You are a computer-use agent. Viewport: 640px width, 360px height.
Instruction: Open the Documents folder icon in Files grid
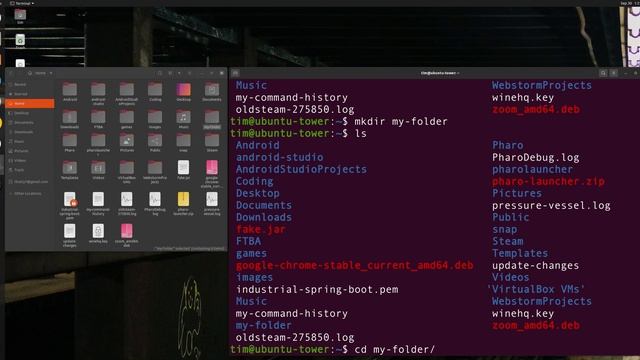(x=212, y=90)
